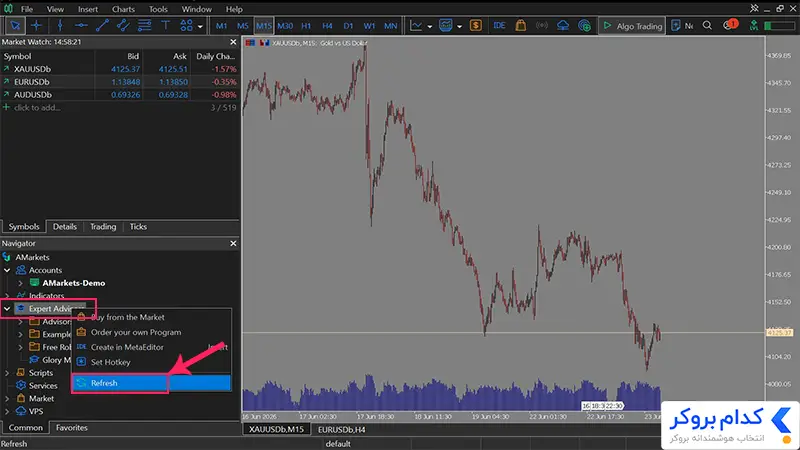This screenshot has width=800, height=450.
Task: Select the crosshair cursor tool
Action: pyautogui.click(x=36, y=25)
